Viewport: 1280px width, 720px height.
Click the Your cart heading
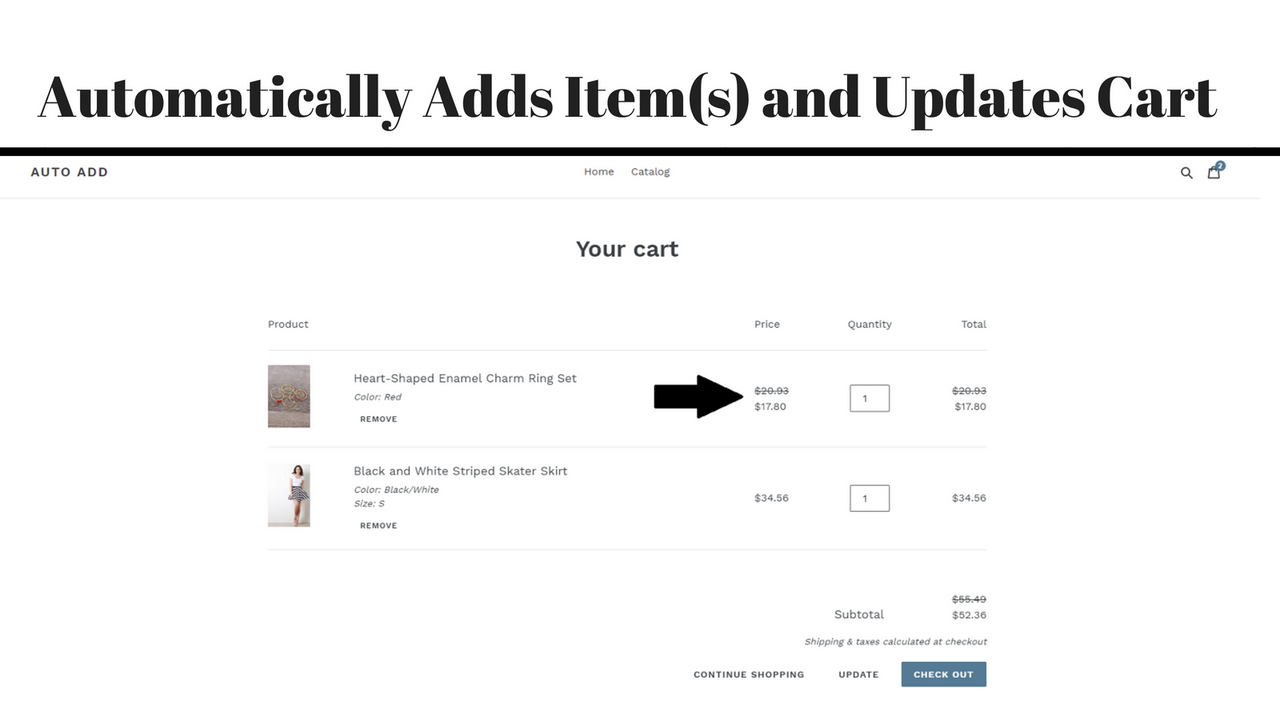[x=627, y=249]
